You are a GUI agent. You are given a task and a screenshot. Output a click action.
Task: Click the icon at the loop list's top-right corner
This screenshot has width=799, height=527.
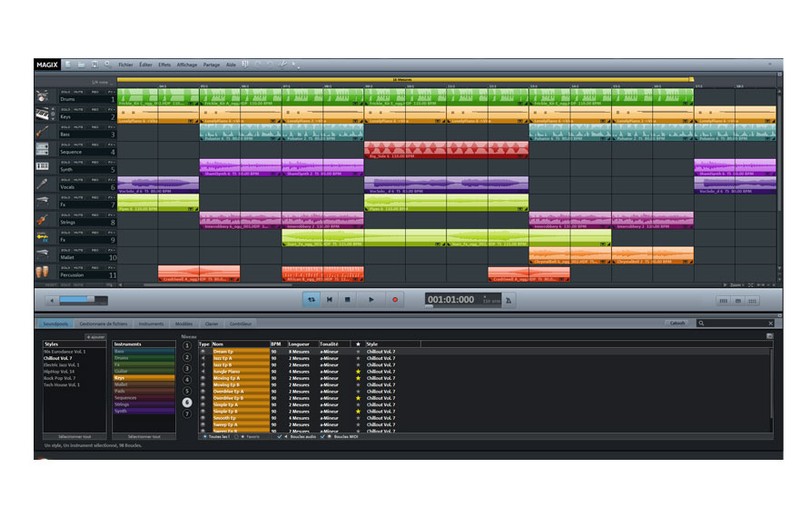[x=769, y=336]
